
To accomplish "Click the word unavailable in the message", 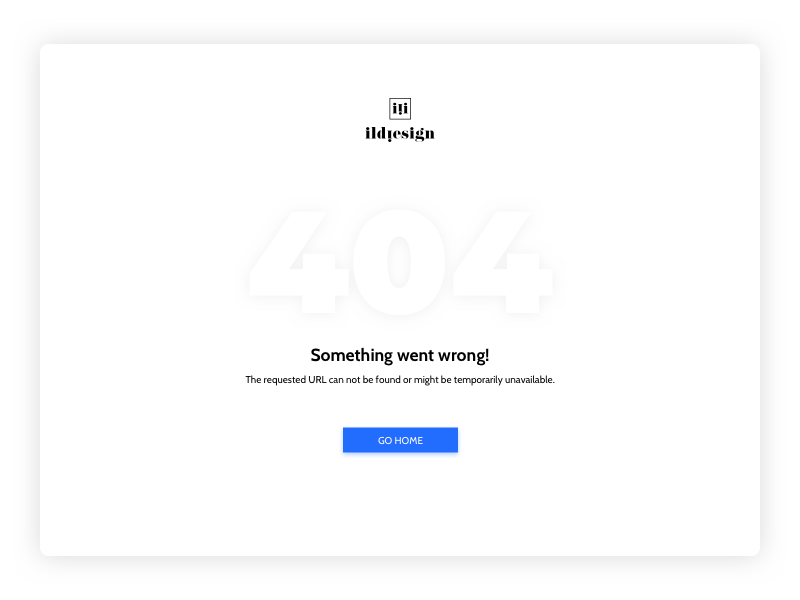I will [529, 380].
